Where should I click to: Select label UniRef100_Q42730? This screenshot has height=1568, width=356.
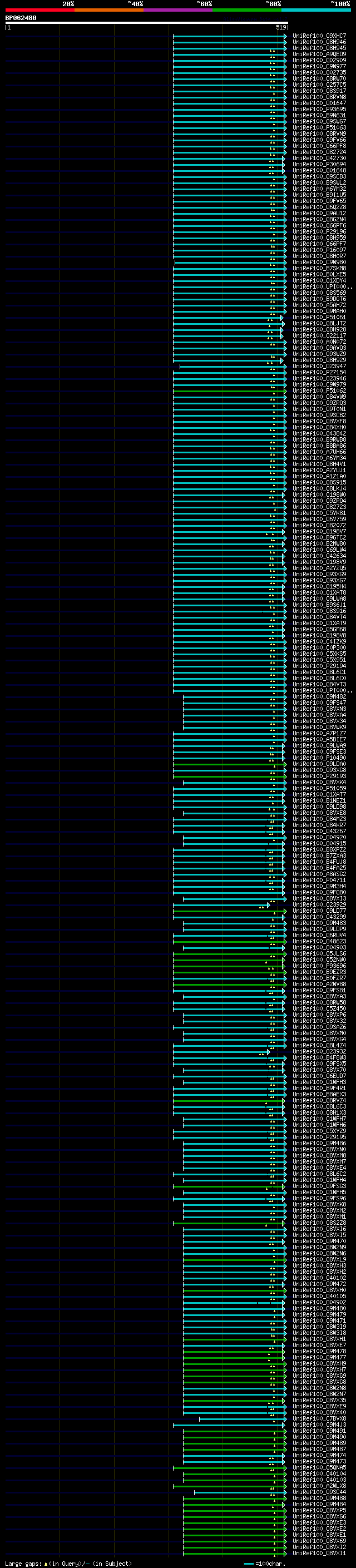tap(319, 159)
